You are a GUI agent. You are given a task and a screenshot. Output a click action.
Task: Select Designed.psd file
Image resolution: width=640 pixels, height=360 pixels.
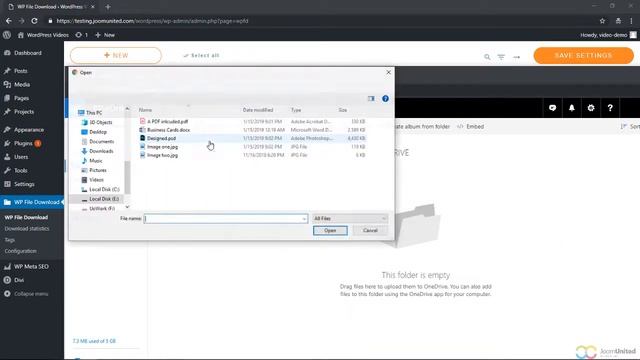(161, 138)
